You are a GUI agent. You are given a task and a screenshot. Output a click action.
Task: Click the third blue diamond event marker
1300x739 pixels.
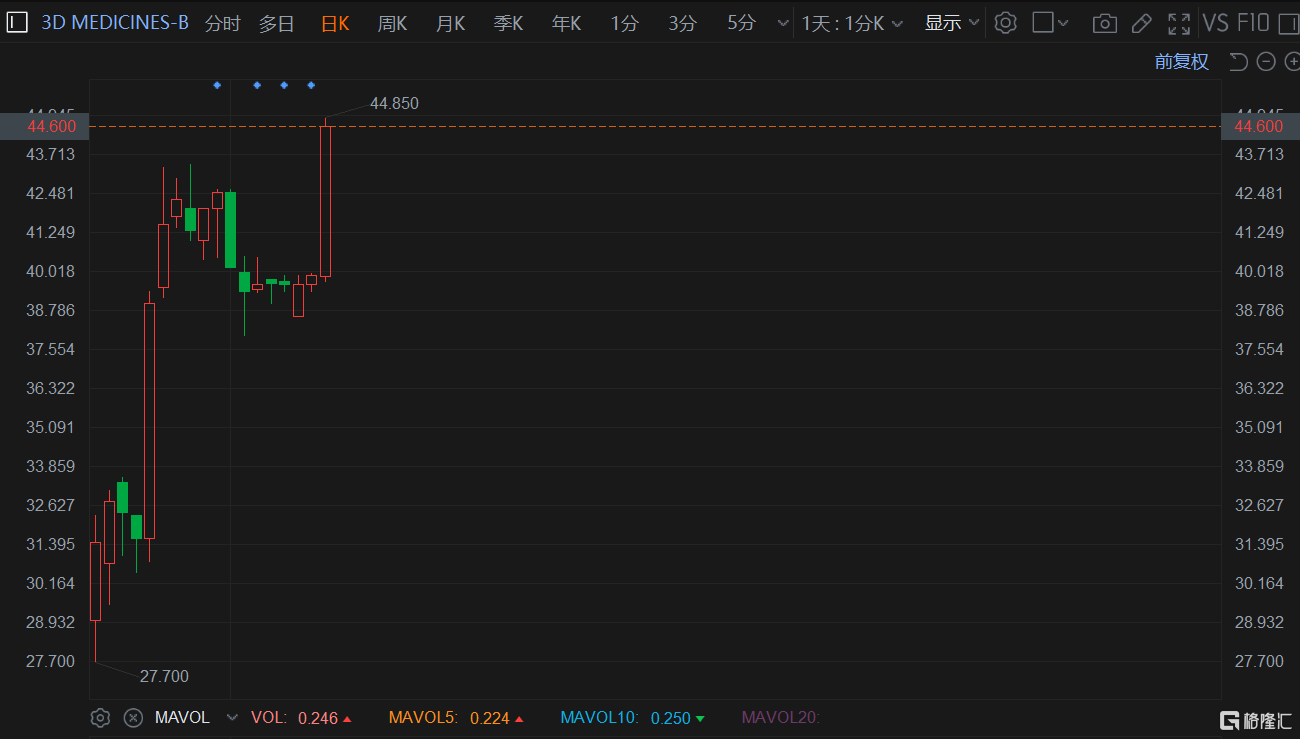[x=284, y=85]
